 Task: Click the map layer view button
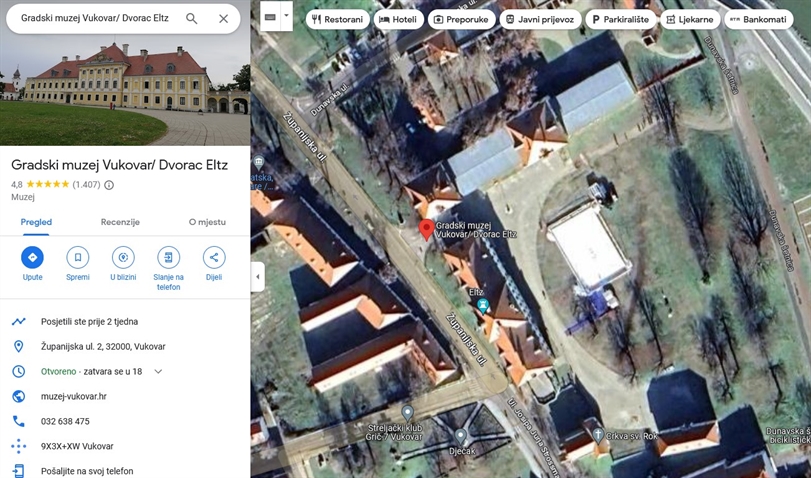point(270,17)
